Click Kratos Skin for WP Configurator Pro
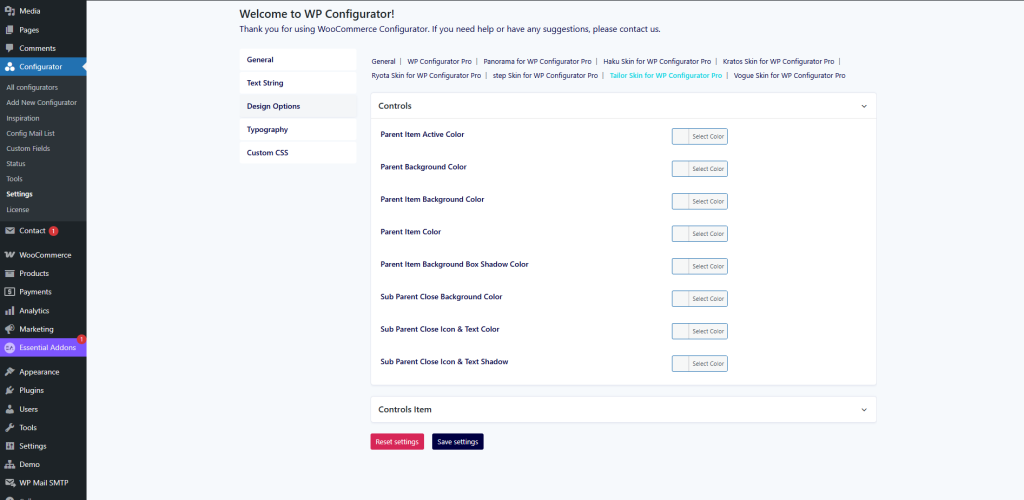Viewport: 1024px width, 500px height. (778, 61)
